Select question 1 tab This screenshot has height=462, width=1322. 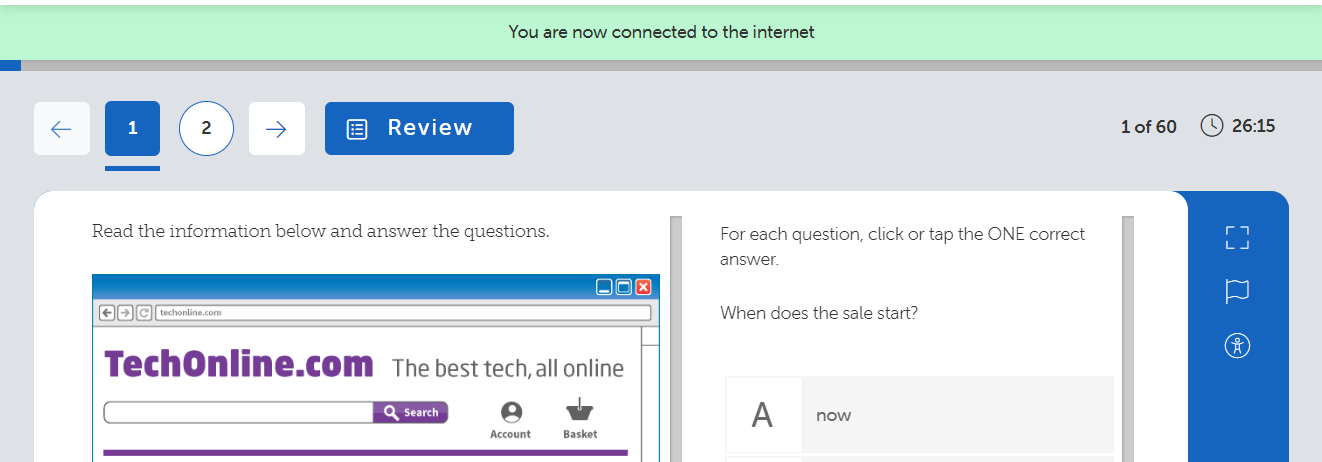point(132,129)
